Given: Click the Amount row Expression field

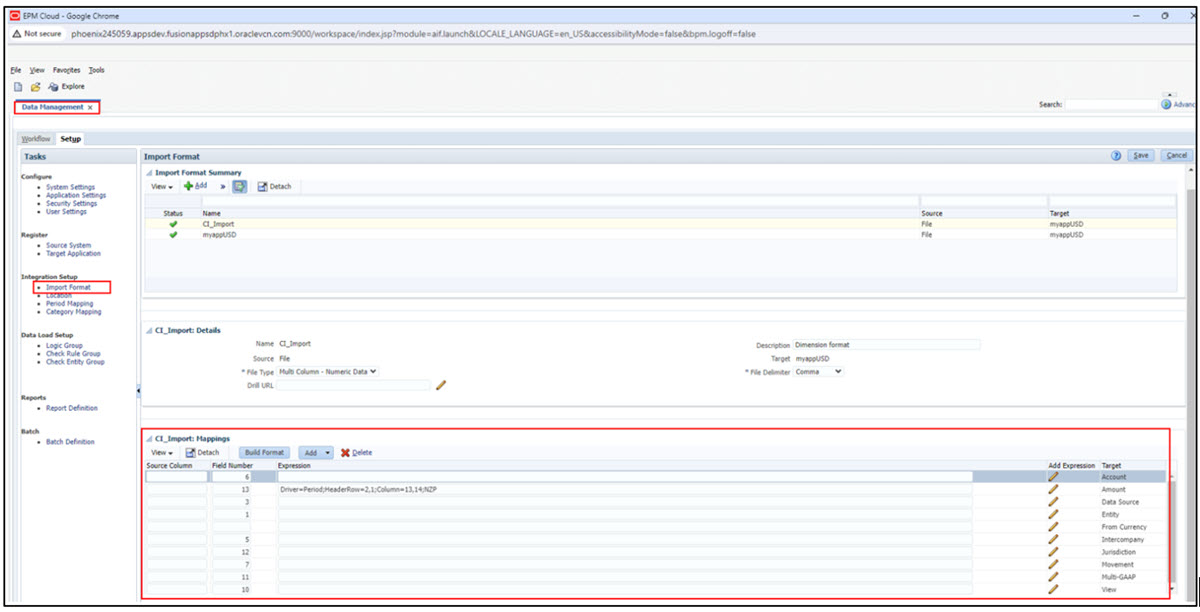Looking at the screenshot, I should [625, 490].
